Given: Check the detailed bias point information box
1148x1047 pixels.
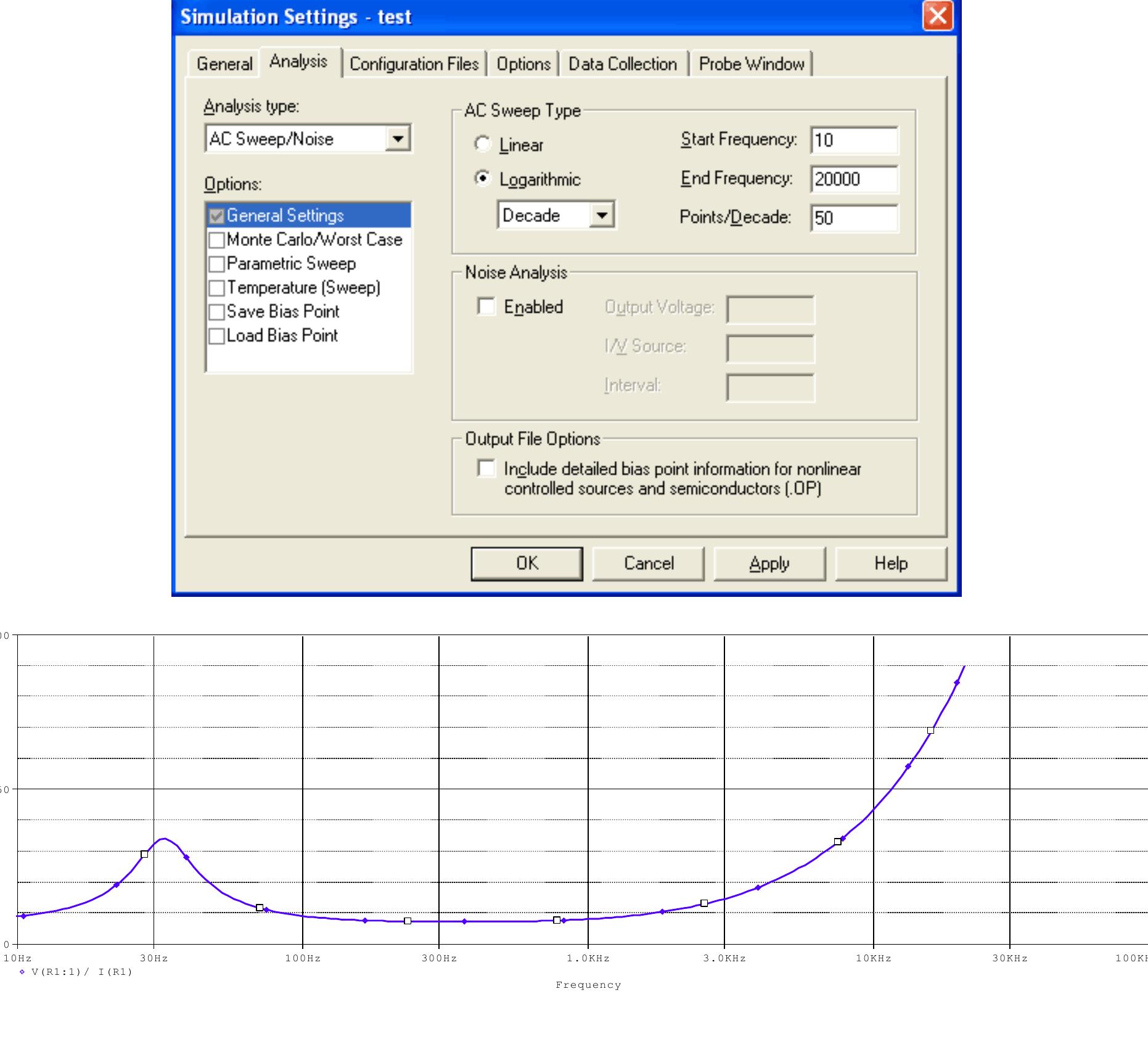Looking at the screenshot, I should pos(486,469).
